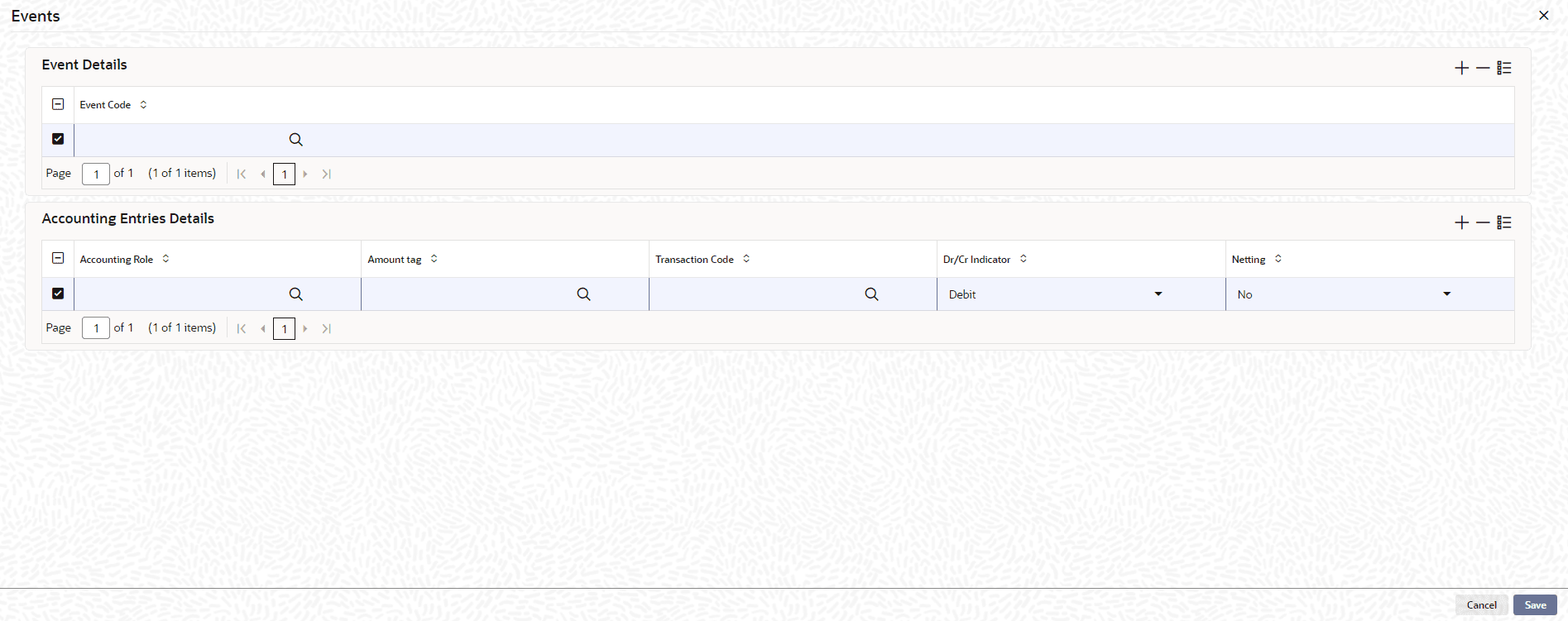Open Accounting Role search lookup
The image size is (1568, 621).
[295, 294]
